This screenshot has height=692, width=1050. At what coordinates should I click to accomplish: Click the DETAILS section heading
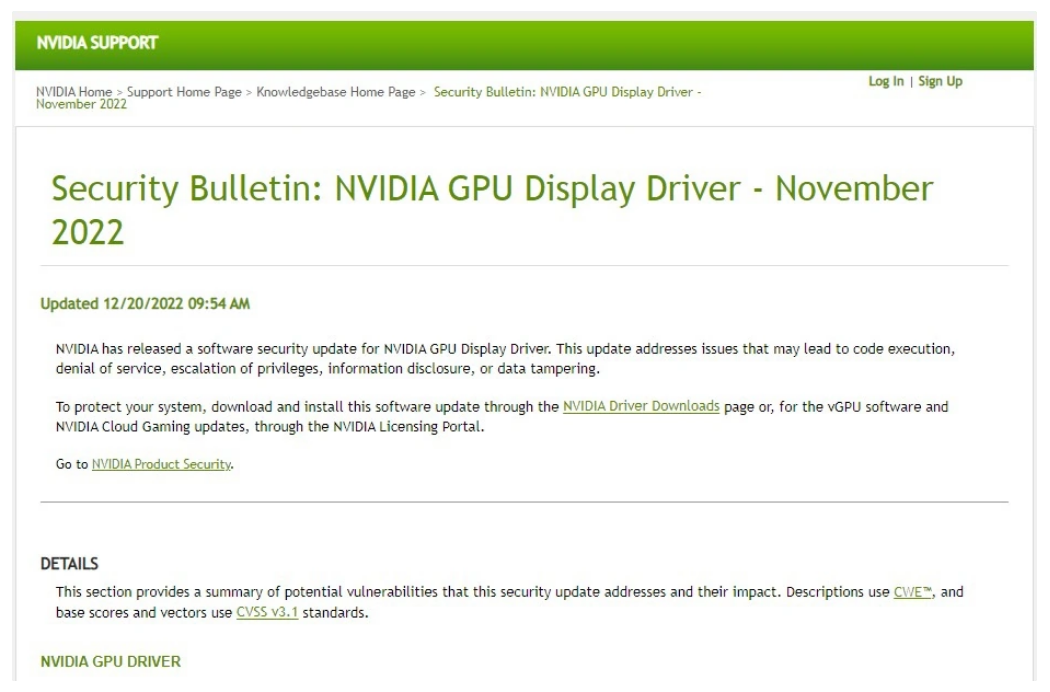pos(70,564)
